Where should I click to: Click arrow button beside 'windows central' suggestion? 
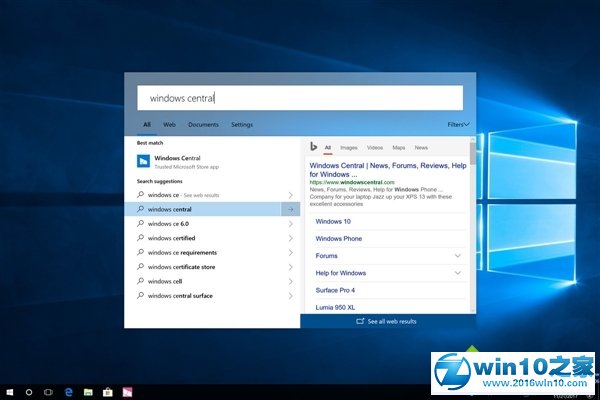tap(290, 210)
